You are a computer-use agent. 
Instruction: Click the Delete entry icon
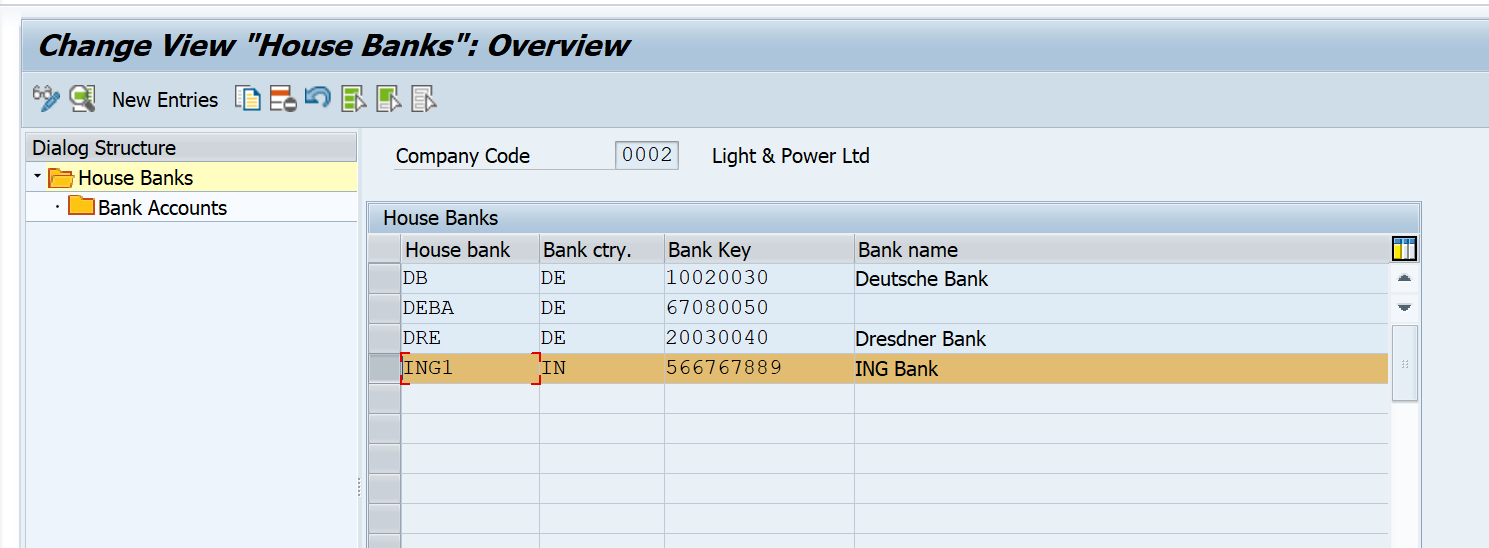(x=283, y=98)
